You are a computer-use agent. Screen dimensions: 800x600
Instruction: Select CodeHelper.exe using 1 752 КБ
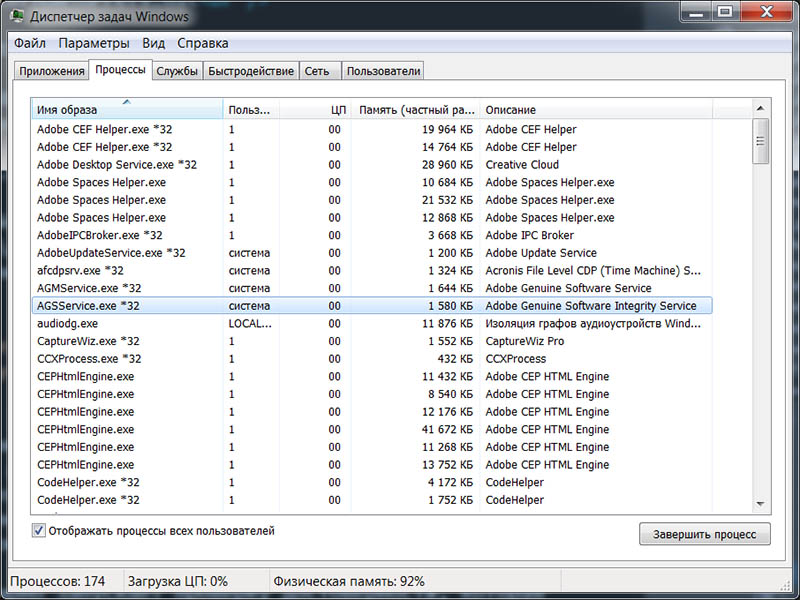[x=371, y=500]
